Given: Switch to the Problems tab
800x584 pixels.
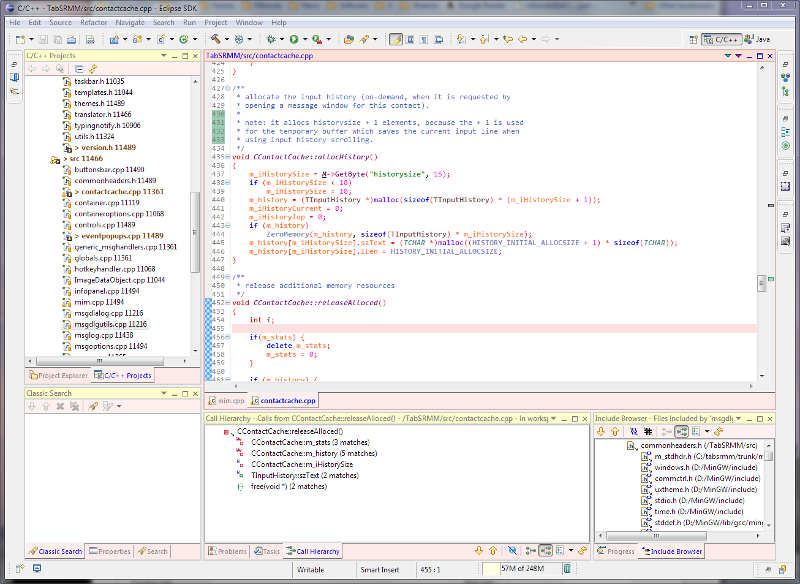Looking at the screenshot, I should point(228,551).
